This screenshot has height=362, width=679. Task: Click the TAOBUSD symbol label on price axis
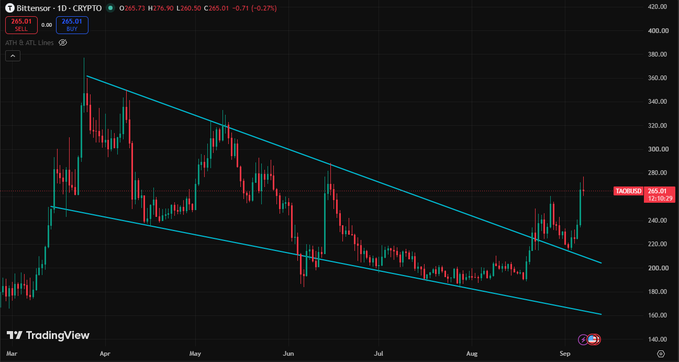[x=628, y=191]
